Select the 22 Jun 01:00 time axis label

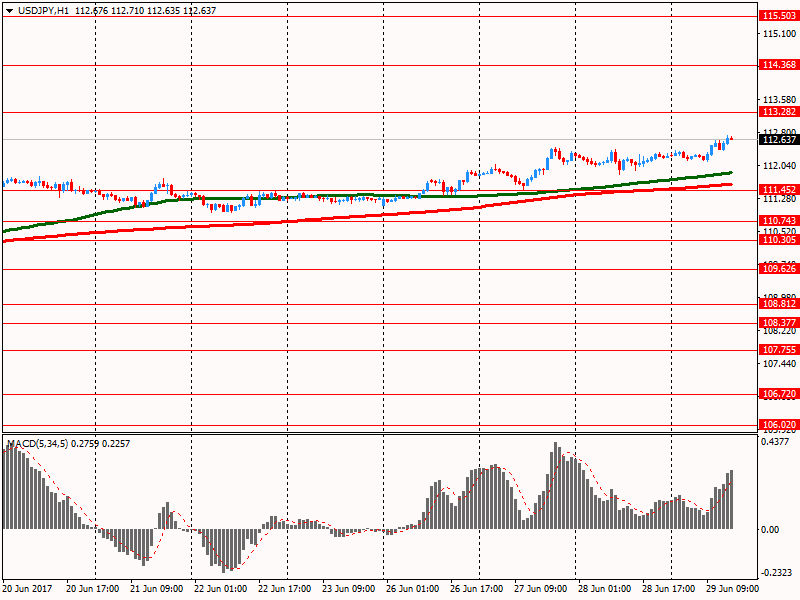(220, 589)
